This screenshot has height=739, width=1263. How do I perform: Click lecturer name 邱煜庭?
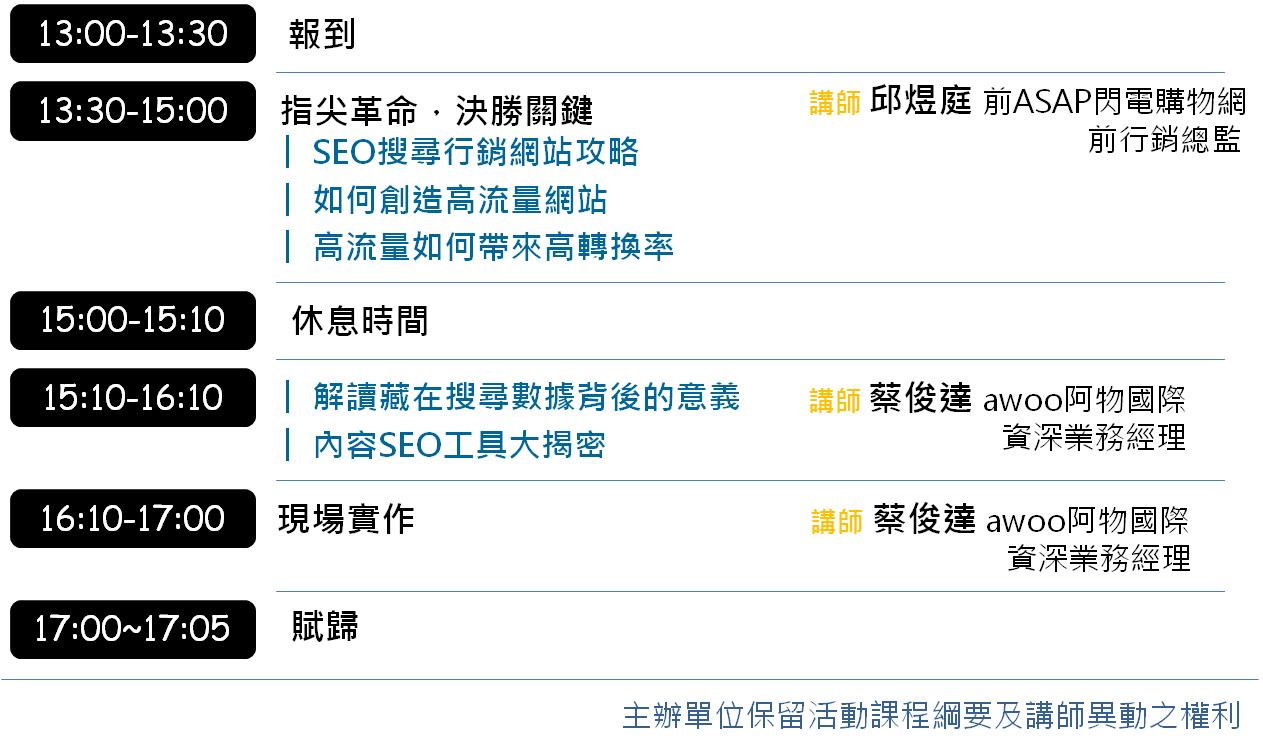(x=921, y=101)
